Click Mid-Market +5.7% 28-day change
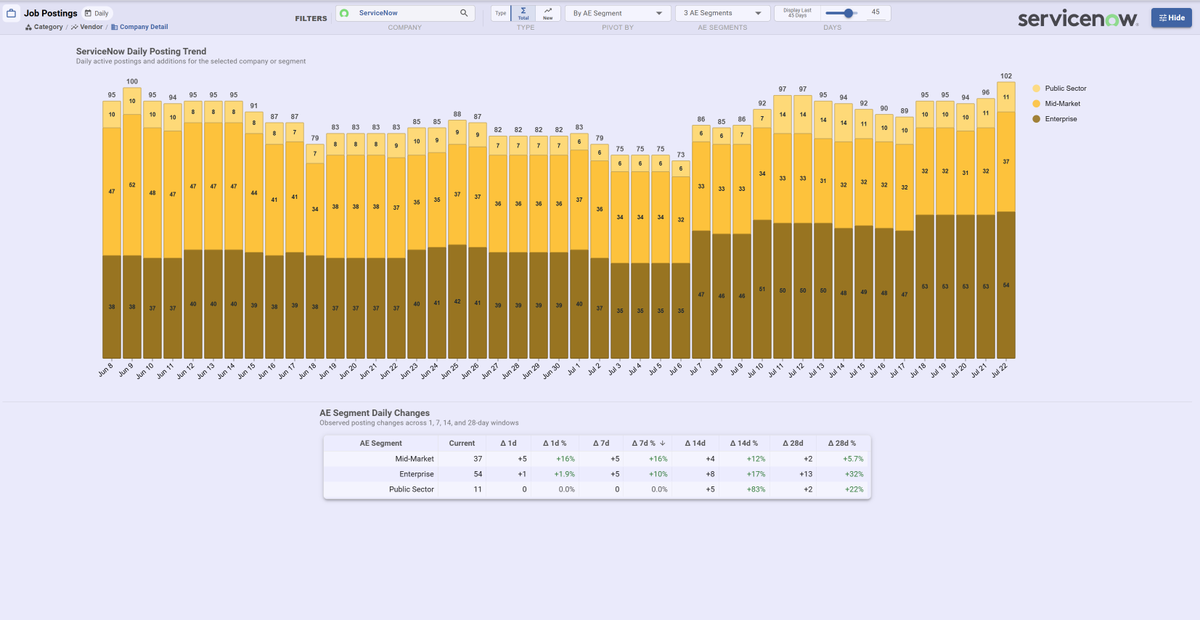1200x620 pixels. (852, 459)
